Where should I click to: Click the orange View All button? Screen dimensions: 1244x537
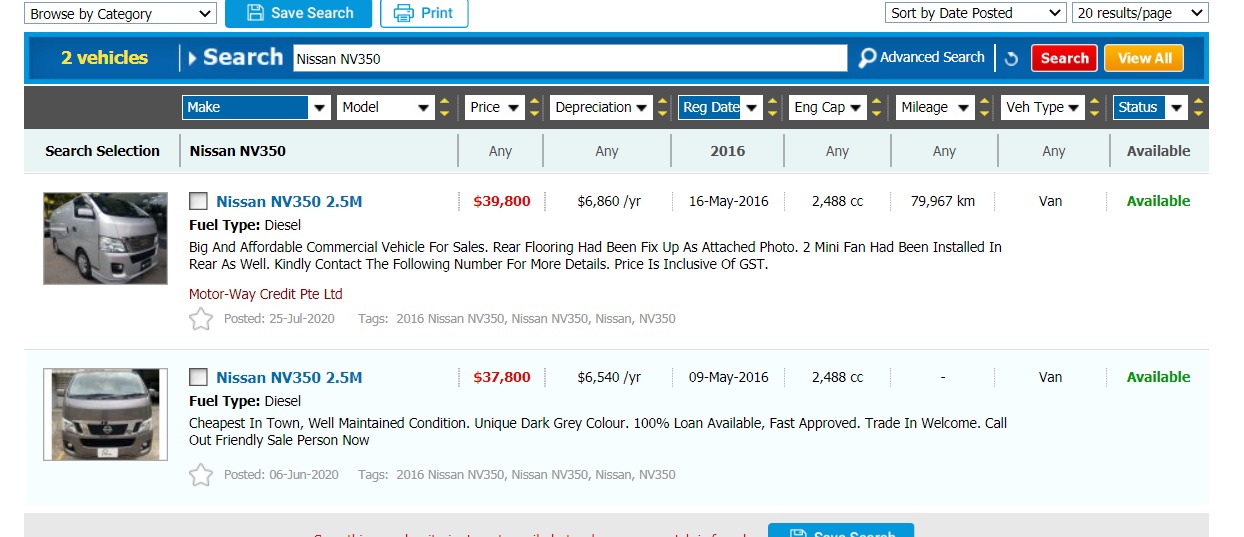click(x=1144, y=58)
